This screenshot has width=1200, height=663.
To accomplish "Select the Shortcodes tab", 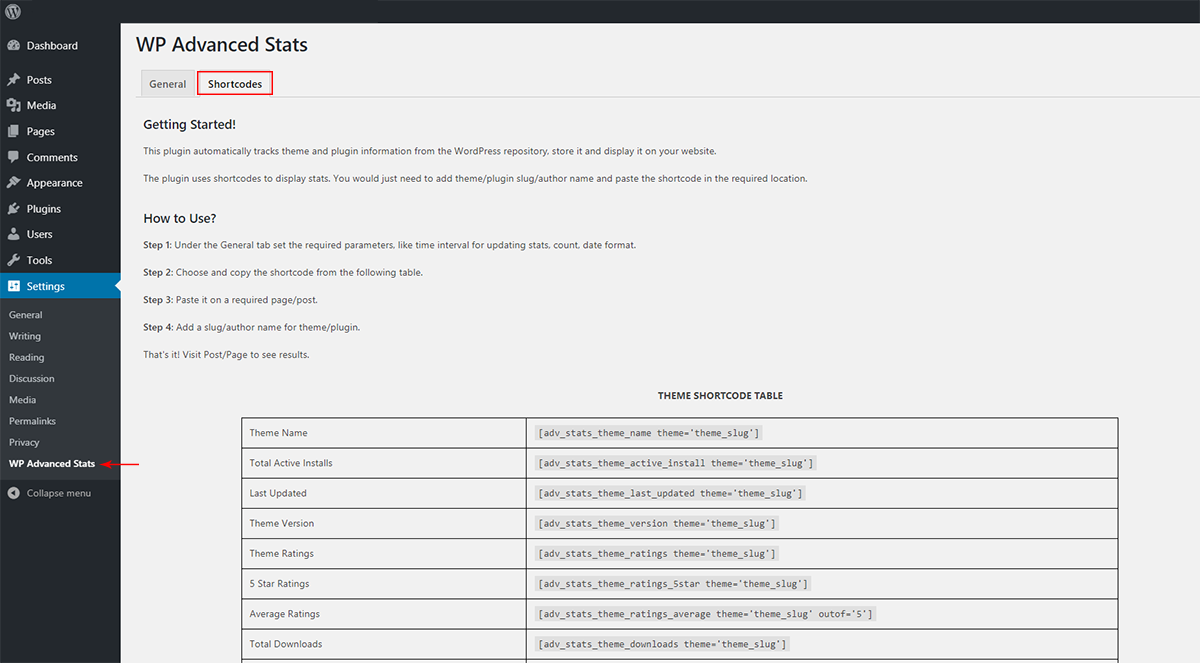I will point(235,84).
